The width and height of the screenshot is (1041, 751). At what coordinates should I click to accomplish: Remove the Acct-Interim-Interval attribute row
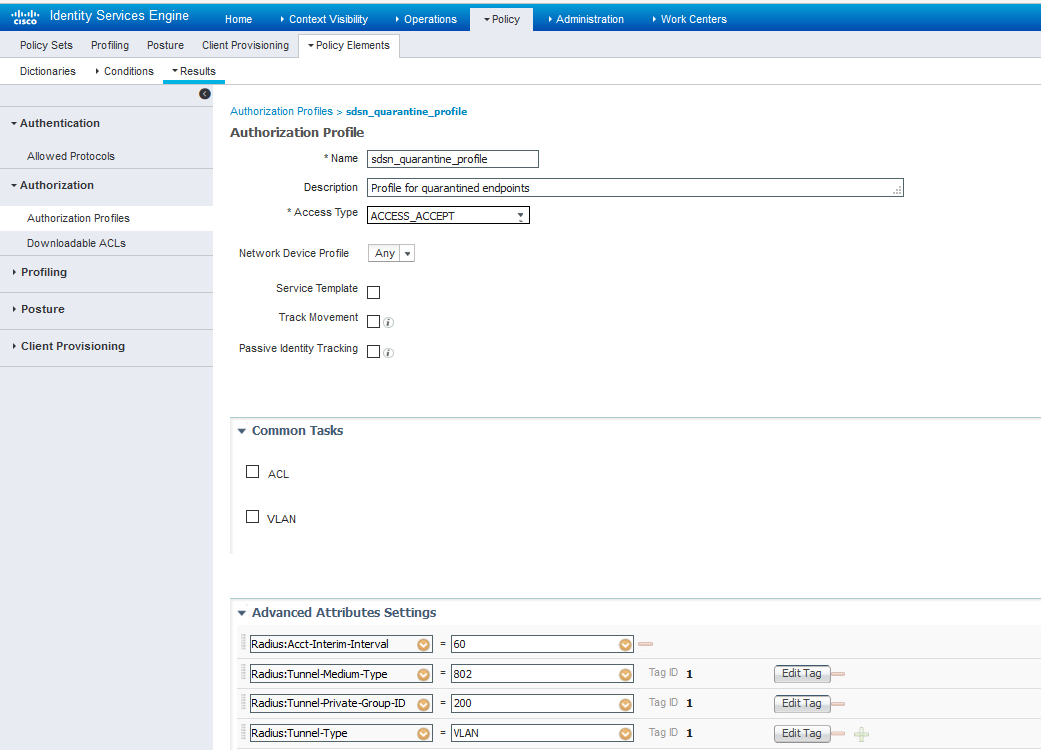coord(645,644)
